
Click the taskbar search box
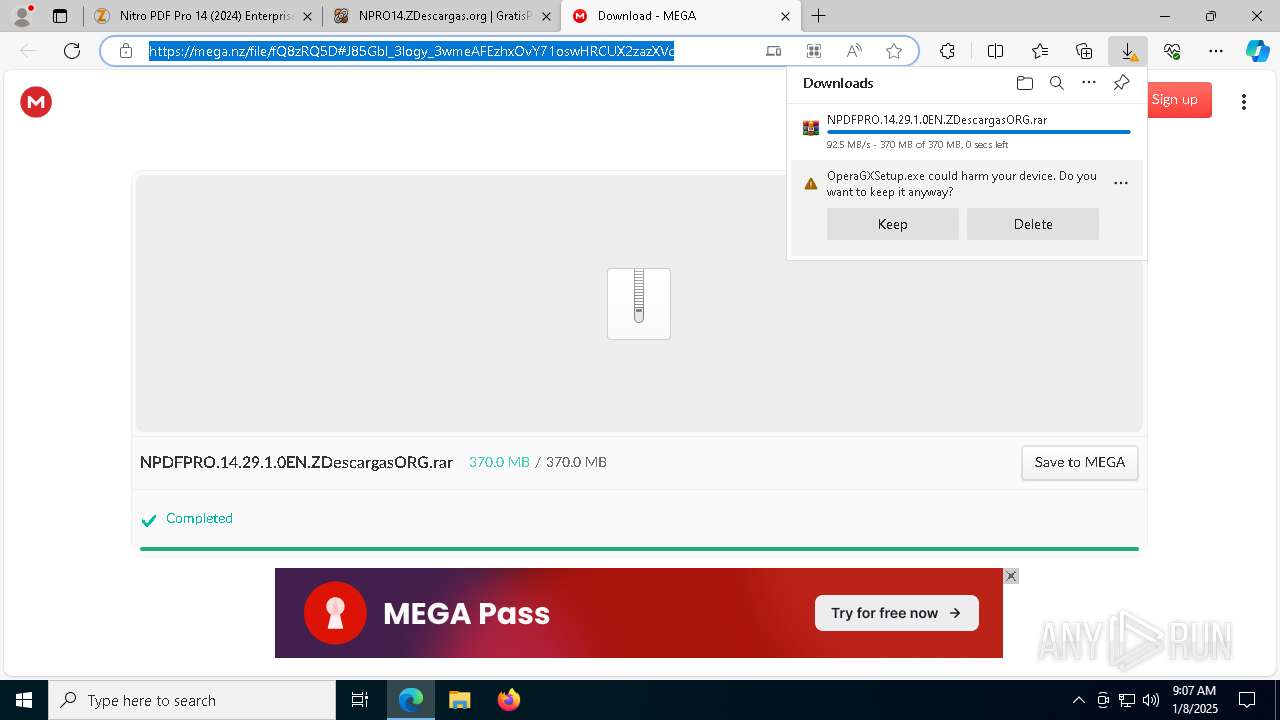pos(192,700)
